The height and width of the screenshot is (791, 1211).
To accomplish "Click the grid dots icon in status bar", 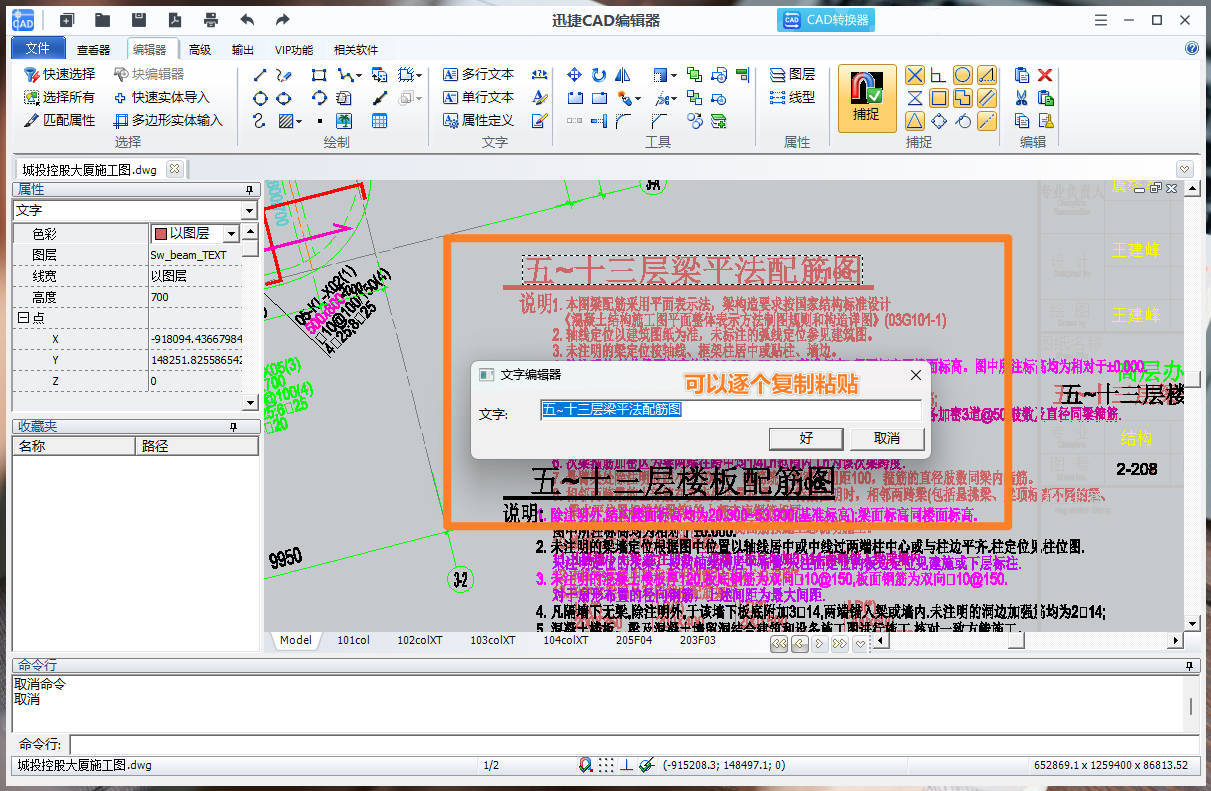I will tap(606, 765).
